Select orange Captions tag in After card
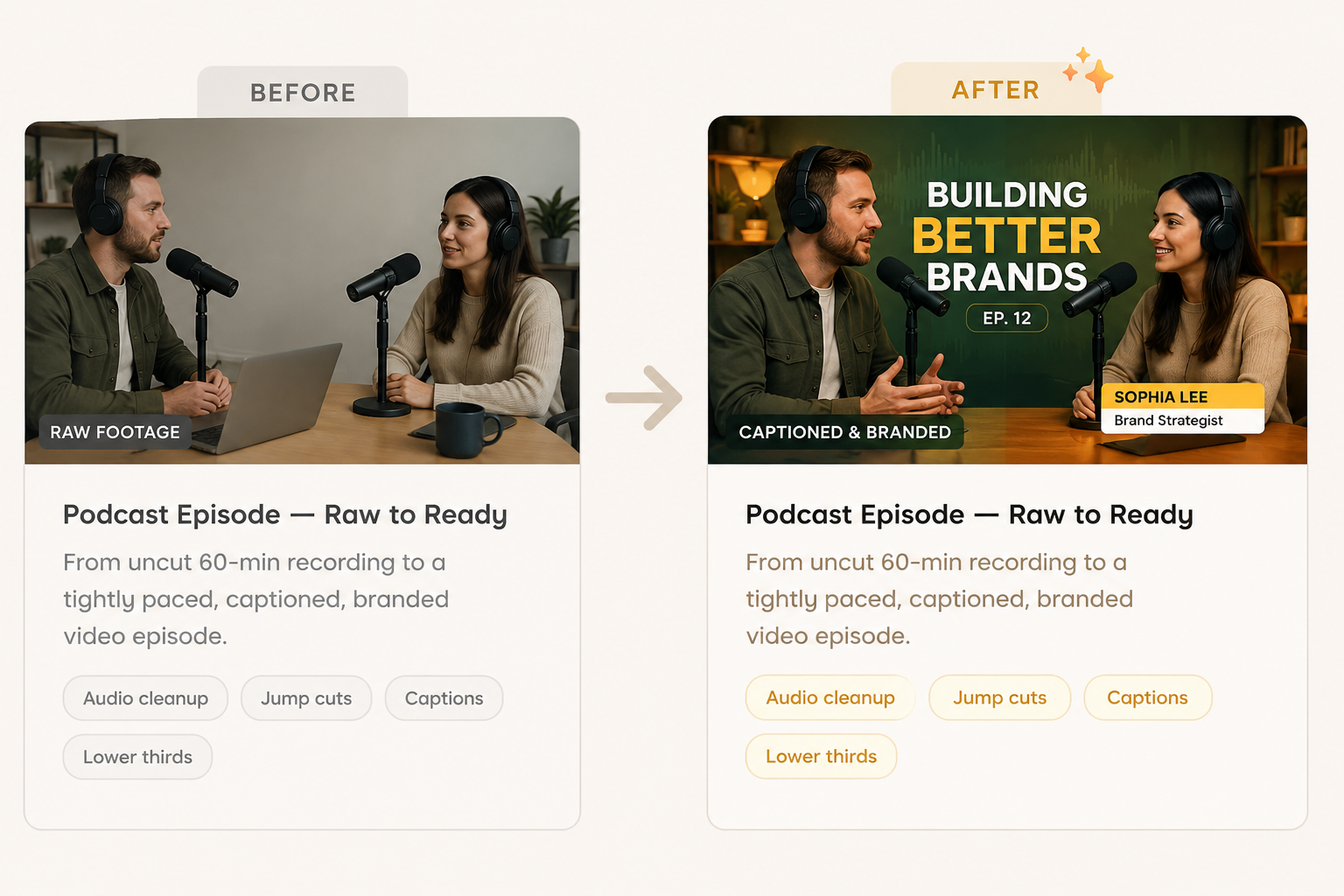The image size is (1344, 896). coord(1147,697)
